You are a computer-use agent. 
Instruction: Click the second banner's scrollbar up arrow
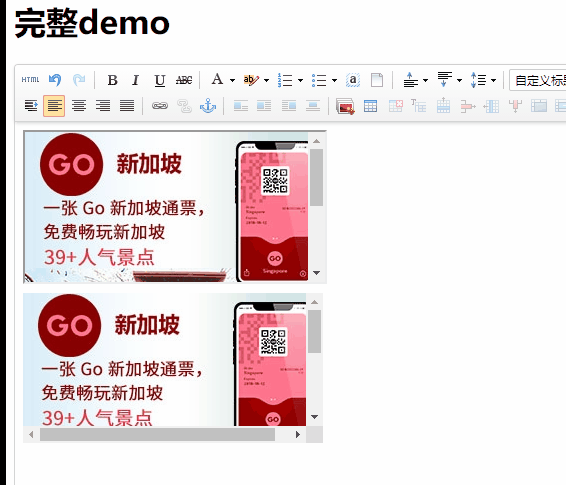[314, 302]
